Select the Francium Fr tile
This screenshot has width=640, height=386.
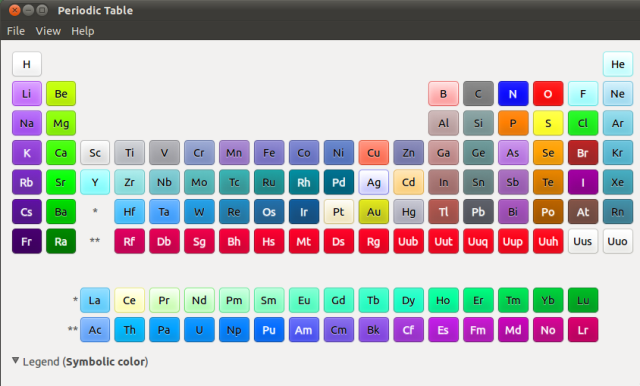27,242
